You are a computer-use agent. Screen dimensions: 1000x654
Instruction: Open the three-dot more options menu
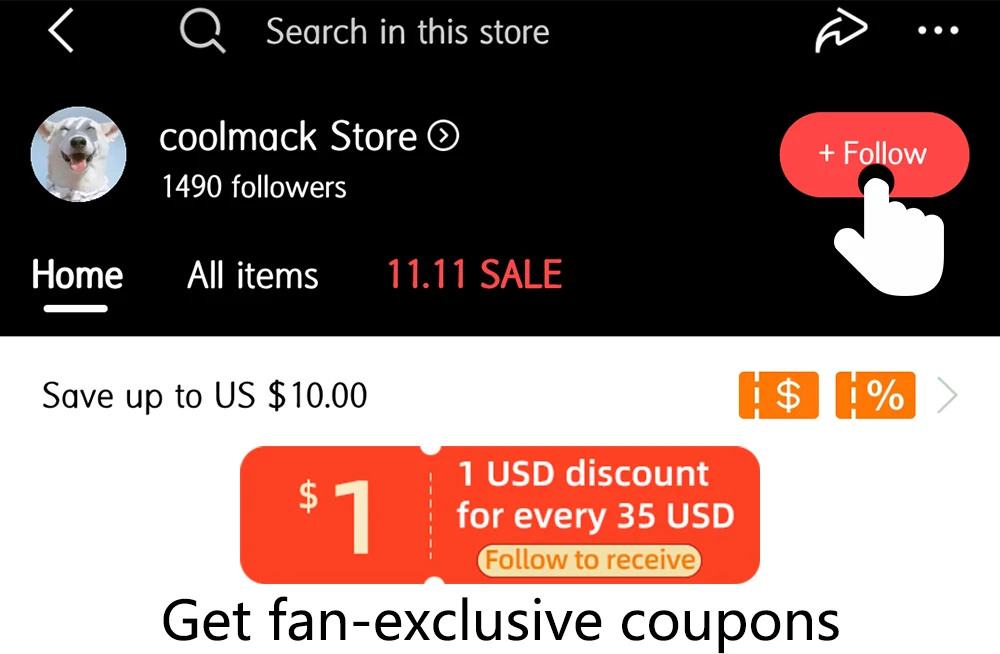click(x=938, y=30)
